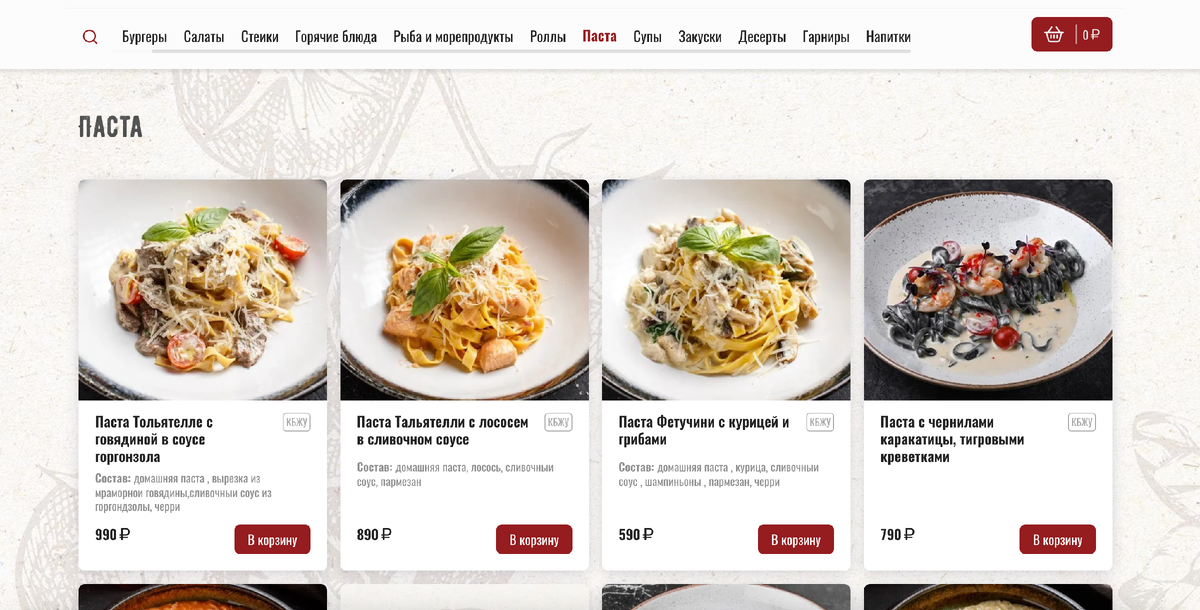Open the Напитки category
The width and height of the screenshot is (1200, 610).
(888, 37)
